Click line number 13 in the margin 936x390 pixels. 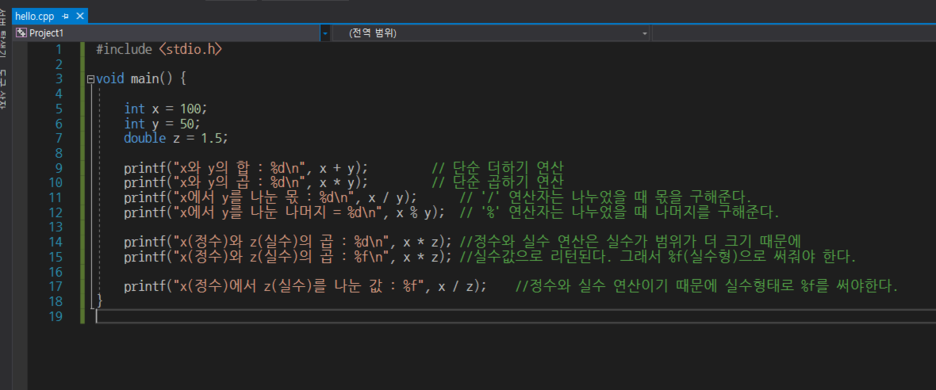(x=55, y=227)
